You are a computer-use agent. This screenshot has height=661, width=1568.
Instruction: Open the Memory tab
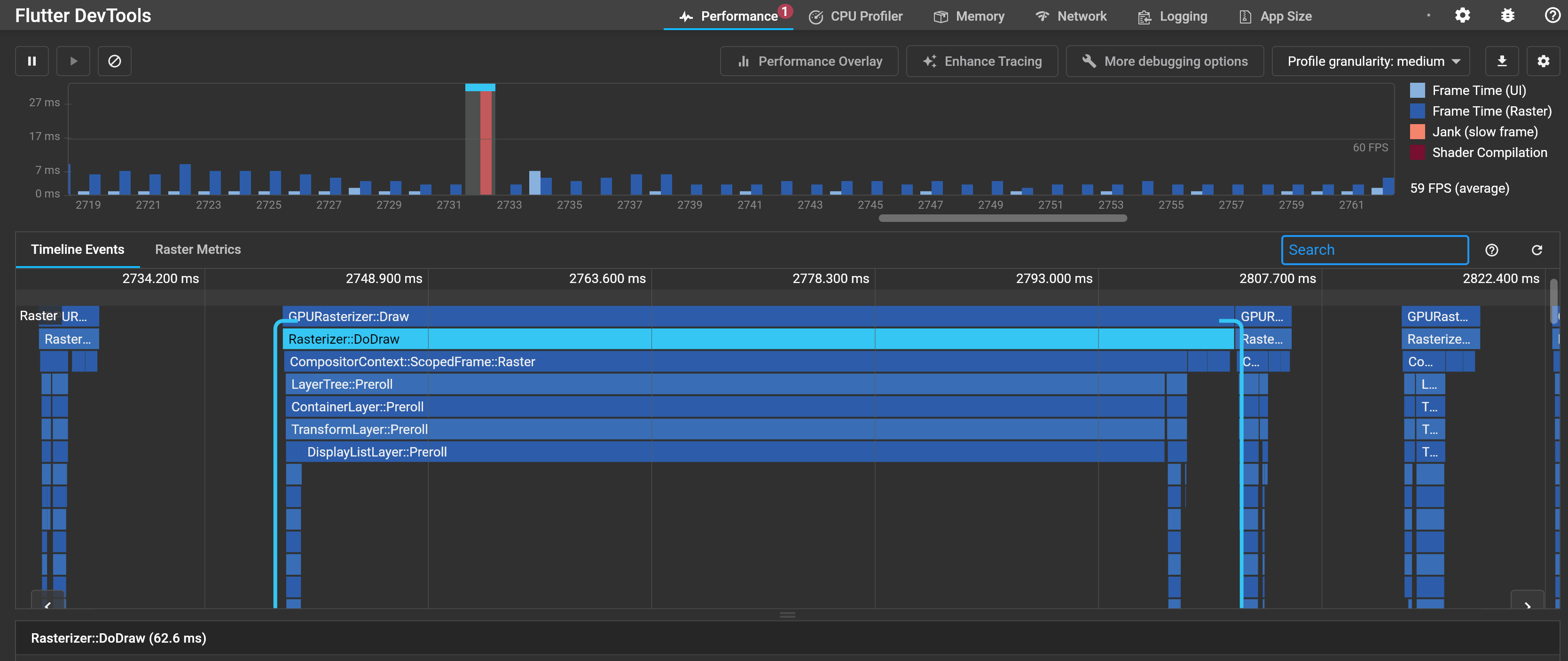pyautogui.click(x=968, y=16)
